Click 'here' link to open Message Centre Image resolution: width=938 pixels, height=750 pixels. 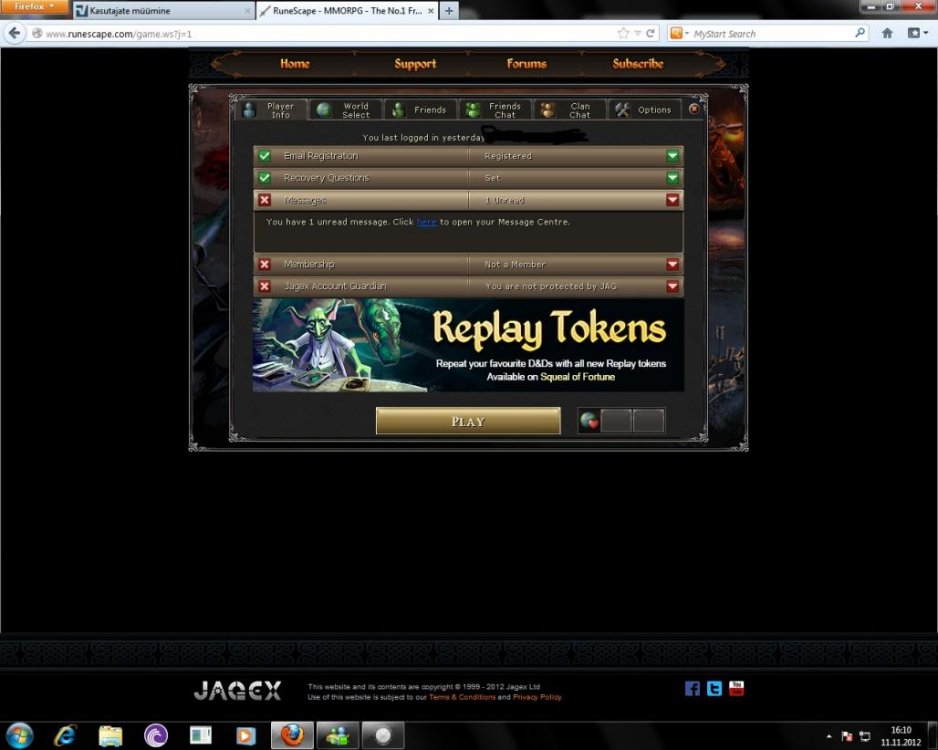click(427, 222)
